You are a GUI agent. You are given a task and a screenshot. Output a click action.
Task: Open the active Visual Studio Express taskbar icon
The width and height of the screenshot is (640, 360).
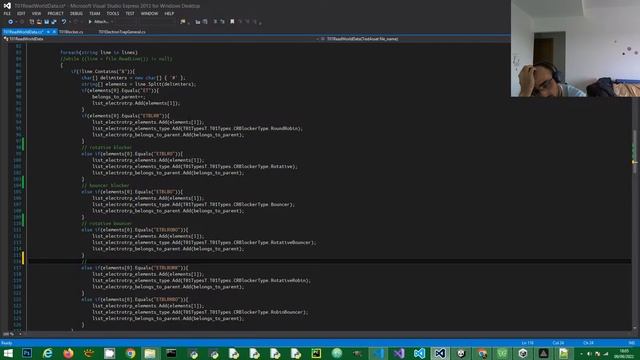coord(440,353)
